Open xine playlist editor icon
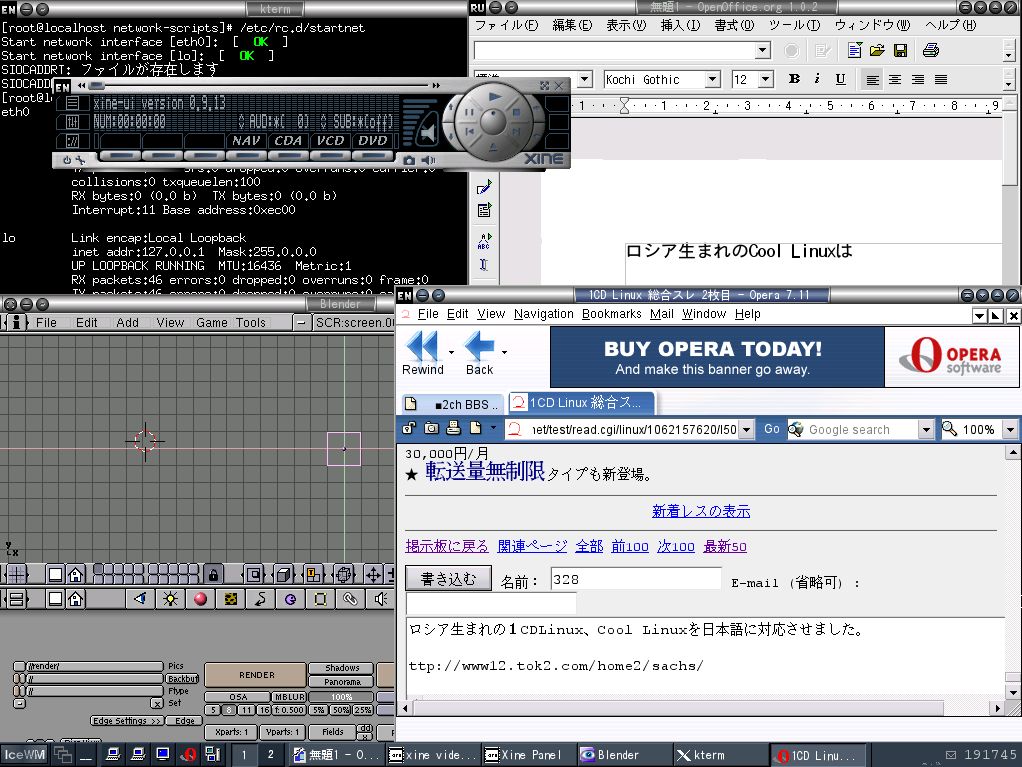1022x767 pixels. click(x=72, y=103)
